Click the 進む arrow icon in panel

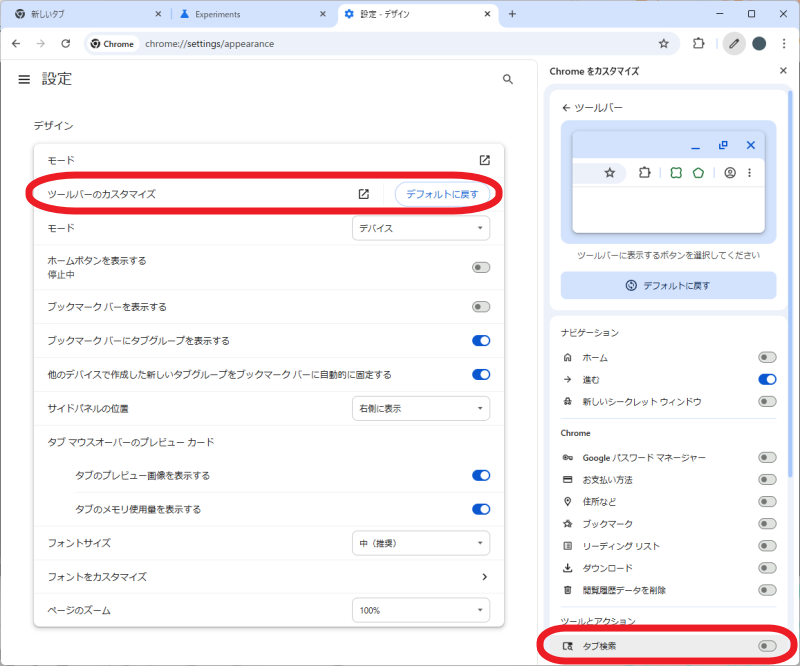point(567,379)
